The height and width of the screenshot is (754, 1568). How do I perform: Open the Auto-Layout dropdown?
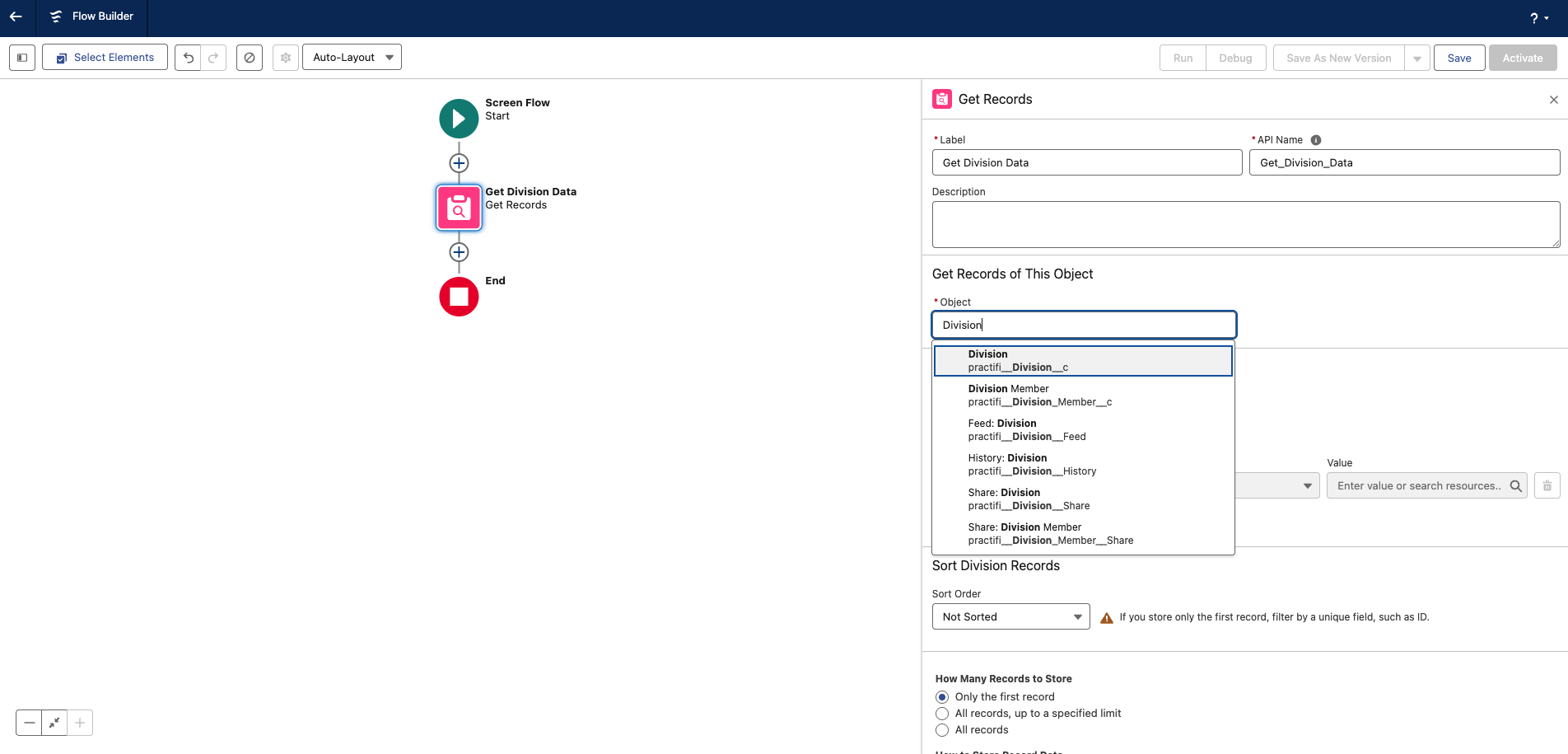[352, 58]
